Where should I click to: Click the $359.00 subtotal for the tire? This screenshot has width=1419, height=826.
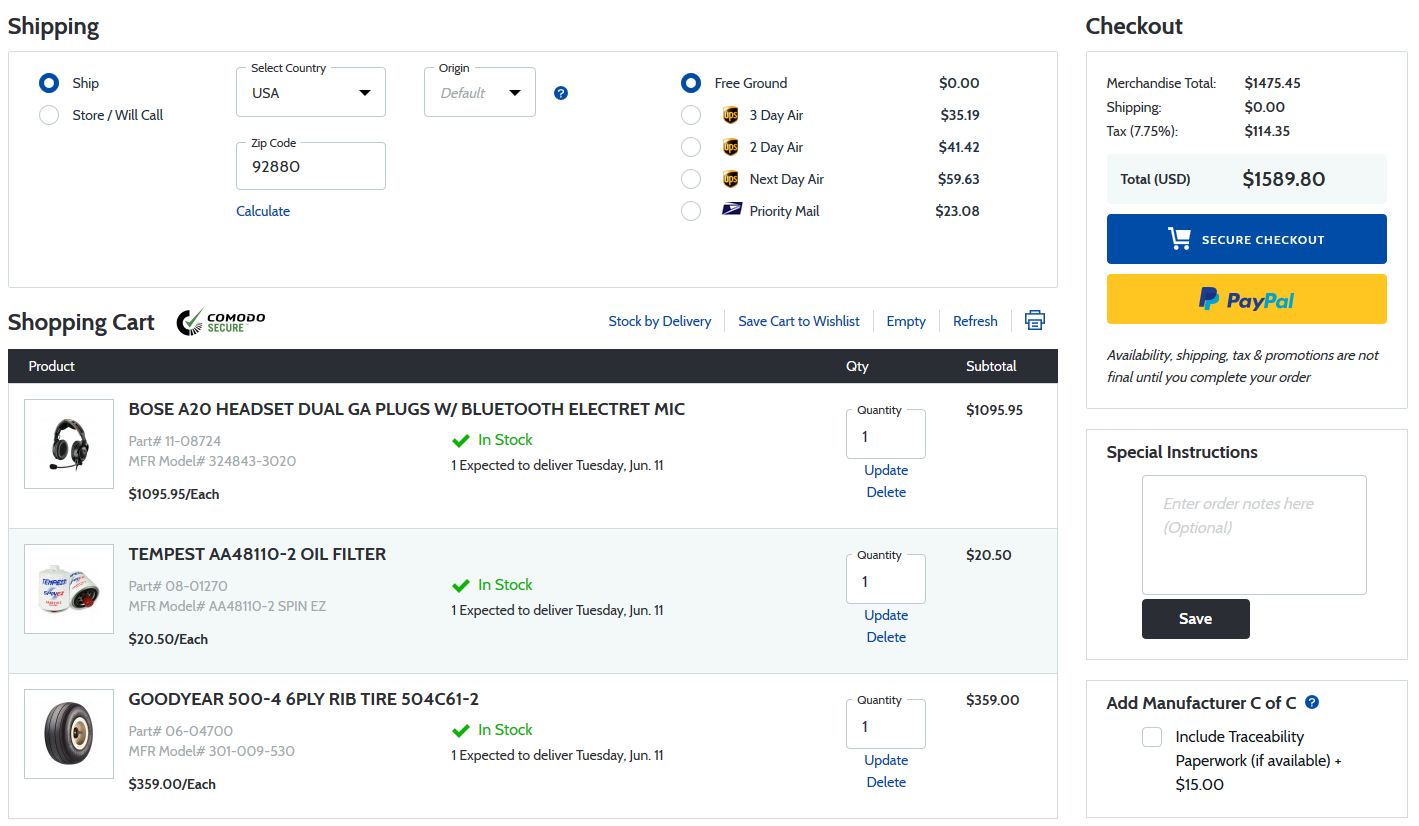pyautogui.click(x=993, y=700)
